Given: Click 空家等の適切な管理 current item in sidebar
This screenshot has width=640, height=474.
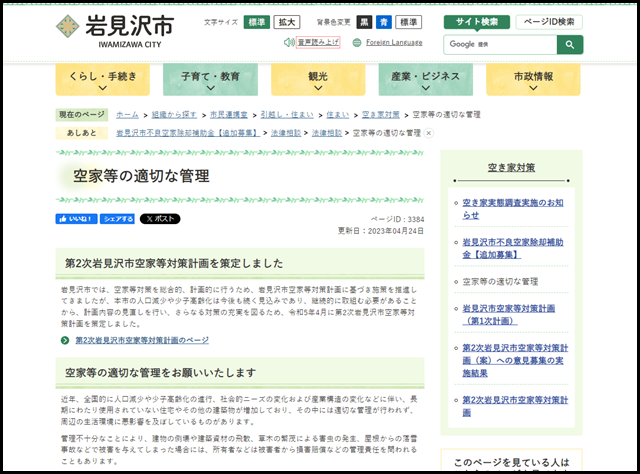Looking at the screenshot, I should click(500, 282).
